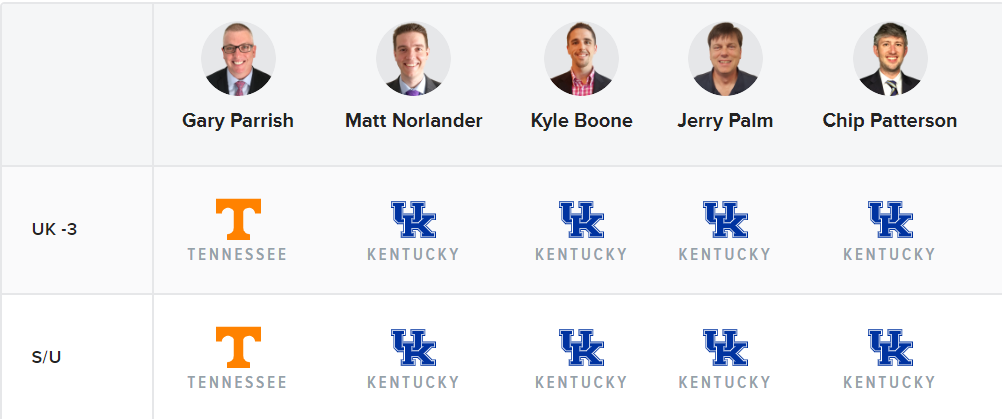1002x419 pixels.
Task: Click Matt Norlander's profile photo
Action: (x=413, y=59)
